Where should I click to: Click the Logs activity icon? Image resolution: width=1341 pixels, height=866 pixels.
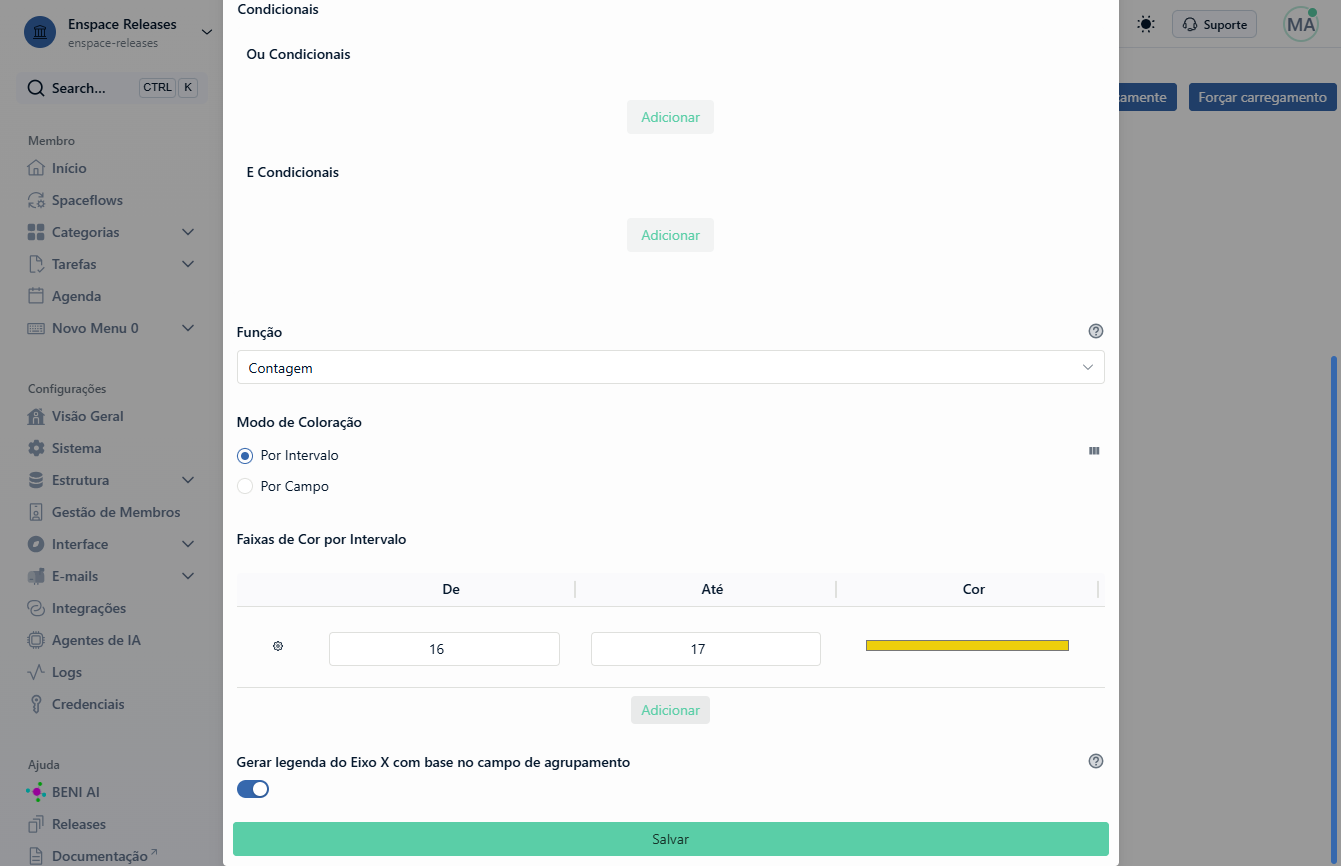coord(36,672)
